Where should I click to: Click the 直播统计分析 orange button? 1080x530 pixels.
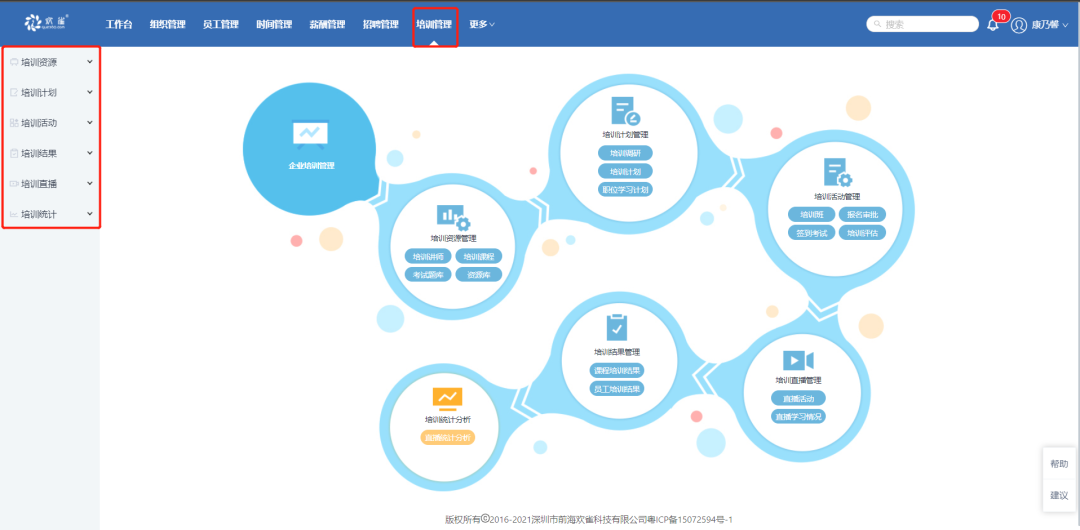446,438
